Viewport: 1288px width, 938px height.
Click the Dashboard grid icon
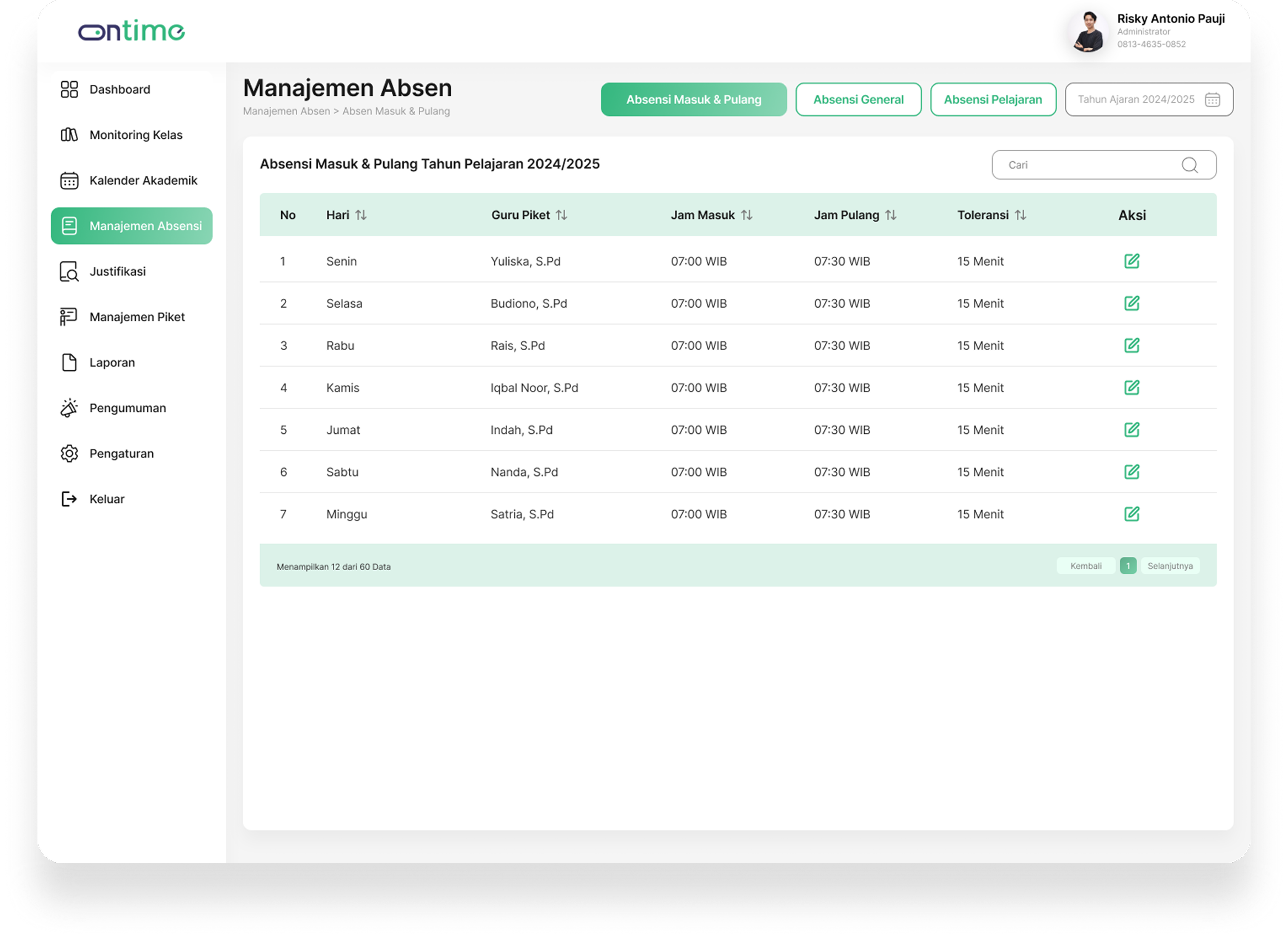pyautogui.click(x=69, y=89)
